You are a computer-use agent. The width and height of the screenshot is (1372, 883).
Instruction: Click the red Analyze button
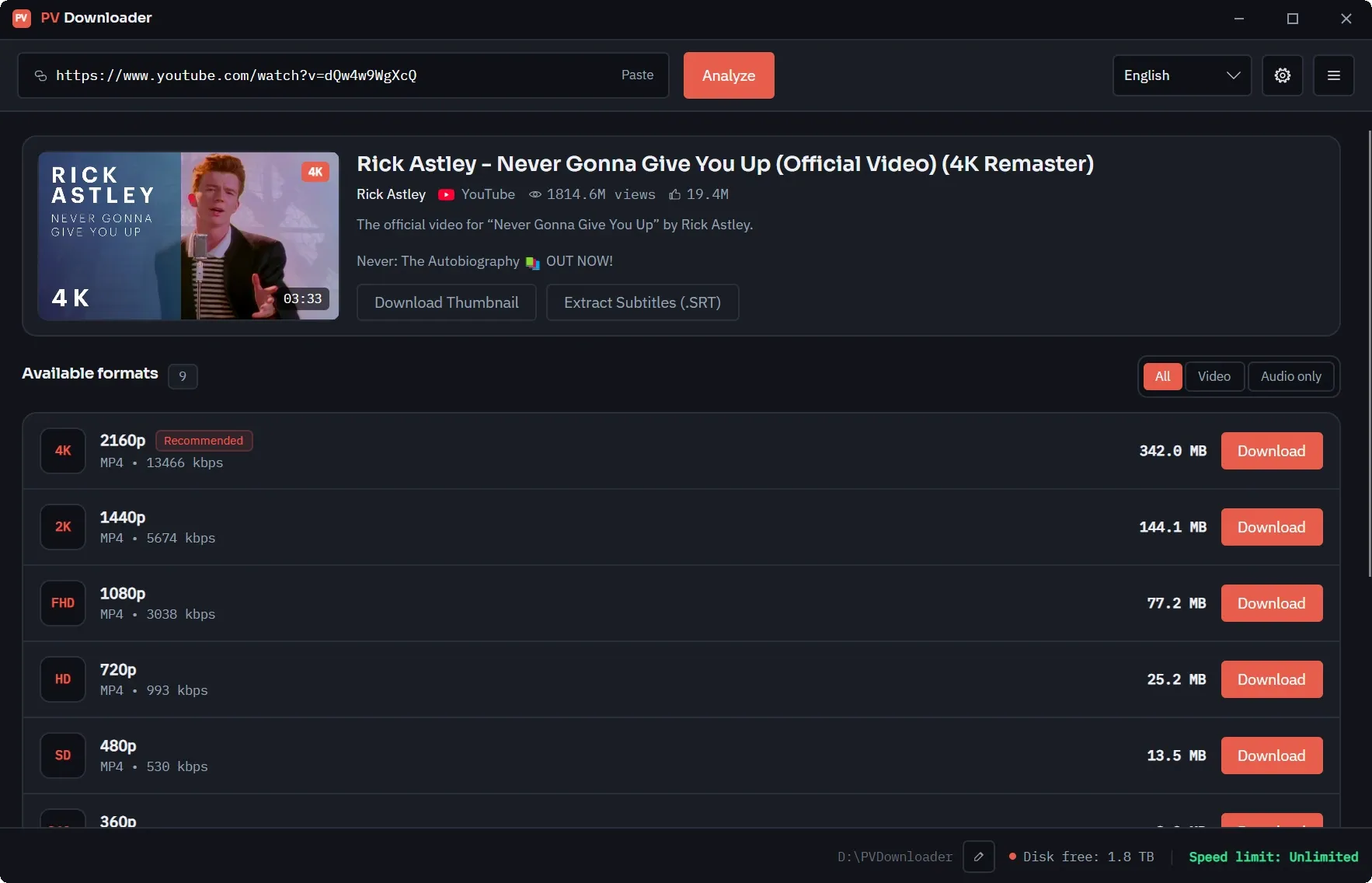pyautogui.click(x=729, y=75)
